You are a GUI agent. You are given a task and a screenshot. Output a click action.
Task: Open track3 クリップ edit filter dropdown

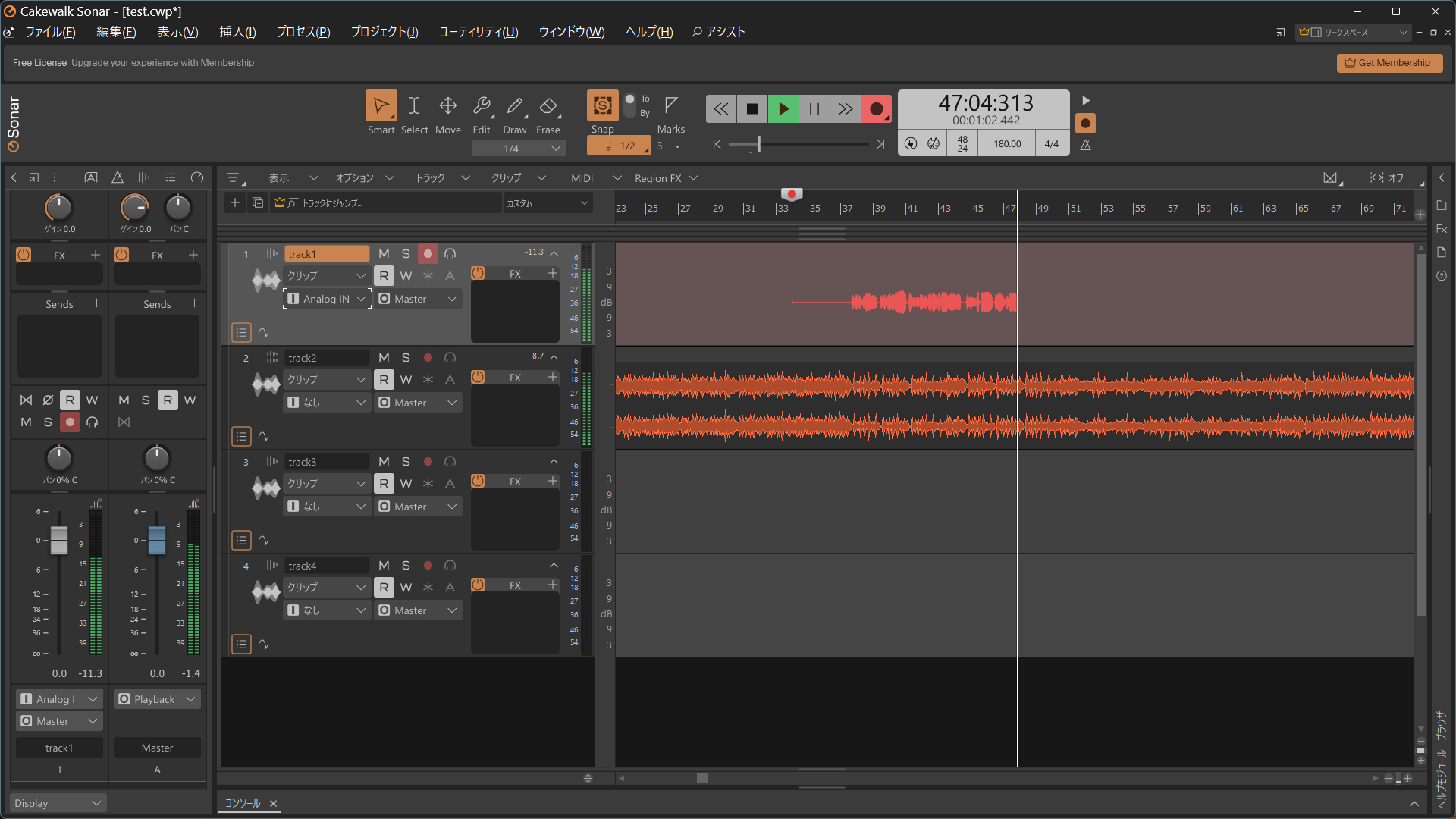[x=327, y=483]
